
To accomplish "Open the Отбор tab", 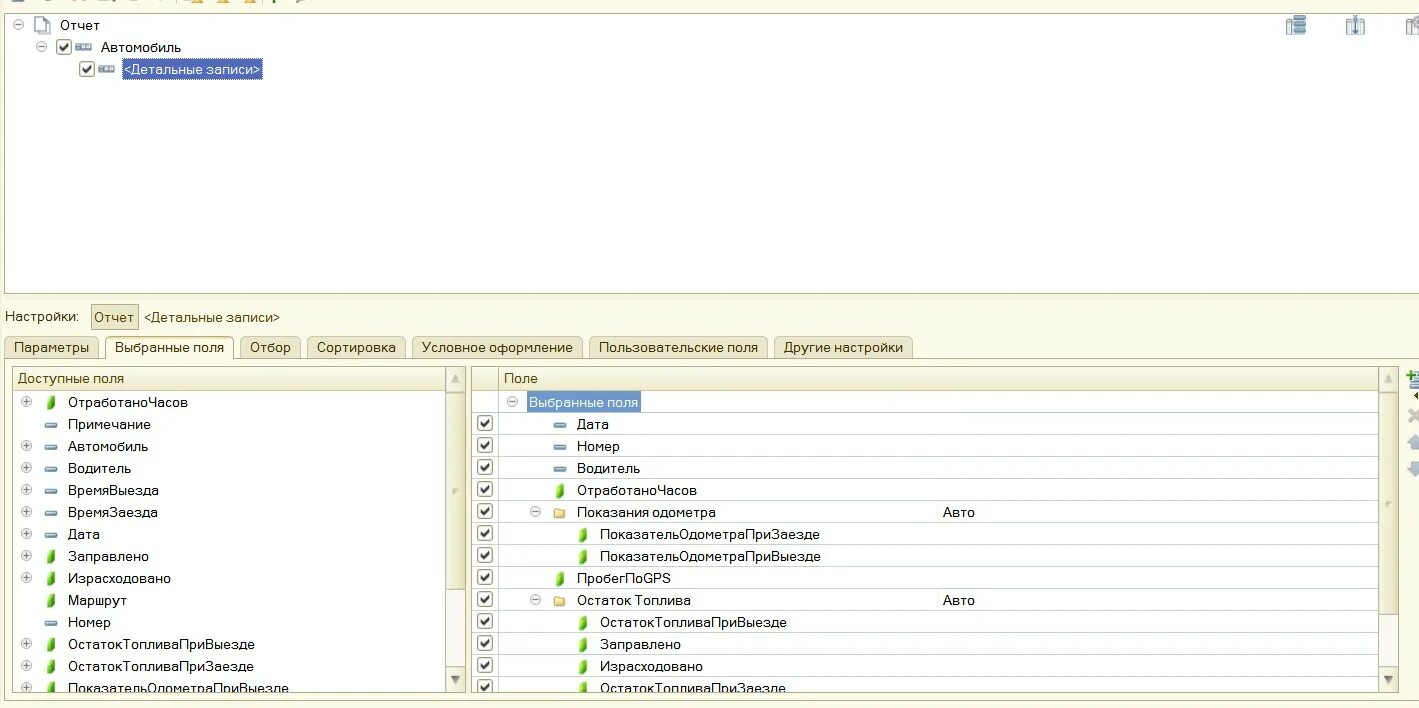I will [270, 348].
